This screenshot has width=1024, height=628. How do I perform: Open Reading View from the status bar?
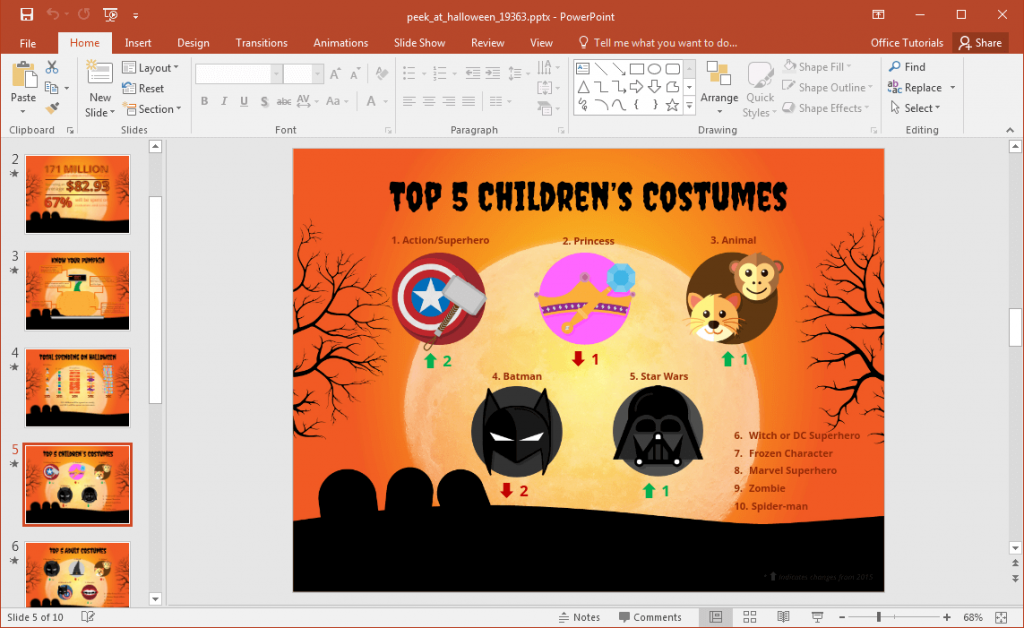click(783, 617)
